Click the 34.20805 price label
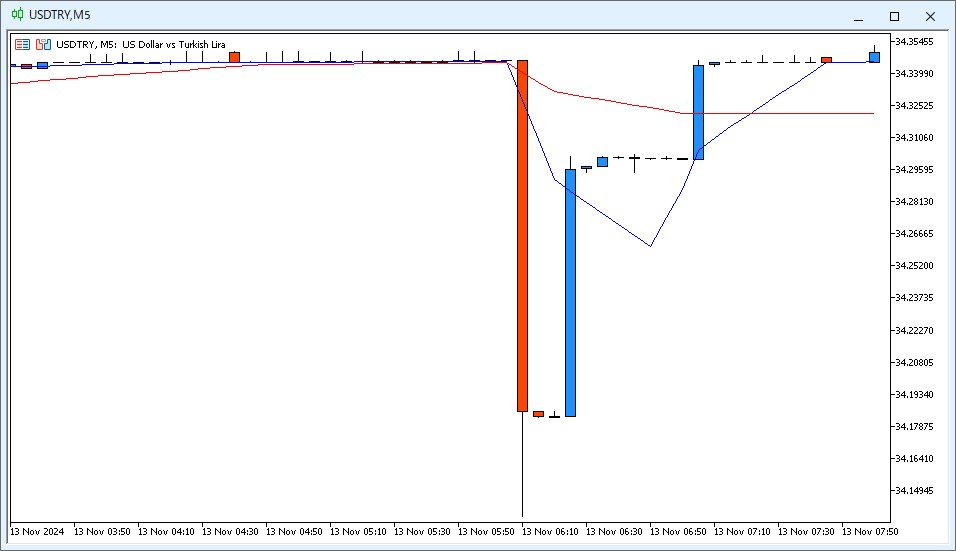956x551 pixels. pos(914,362)
